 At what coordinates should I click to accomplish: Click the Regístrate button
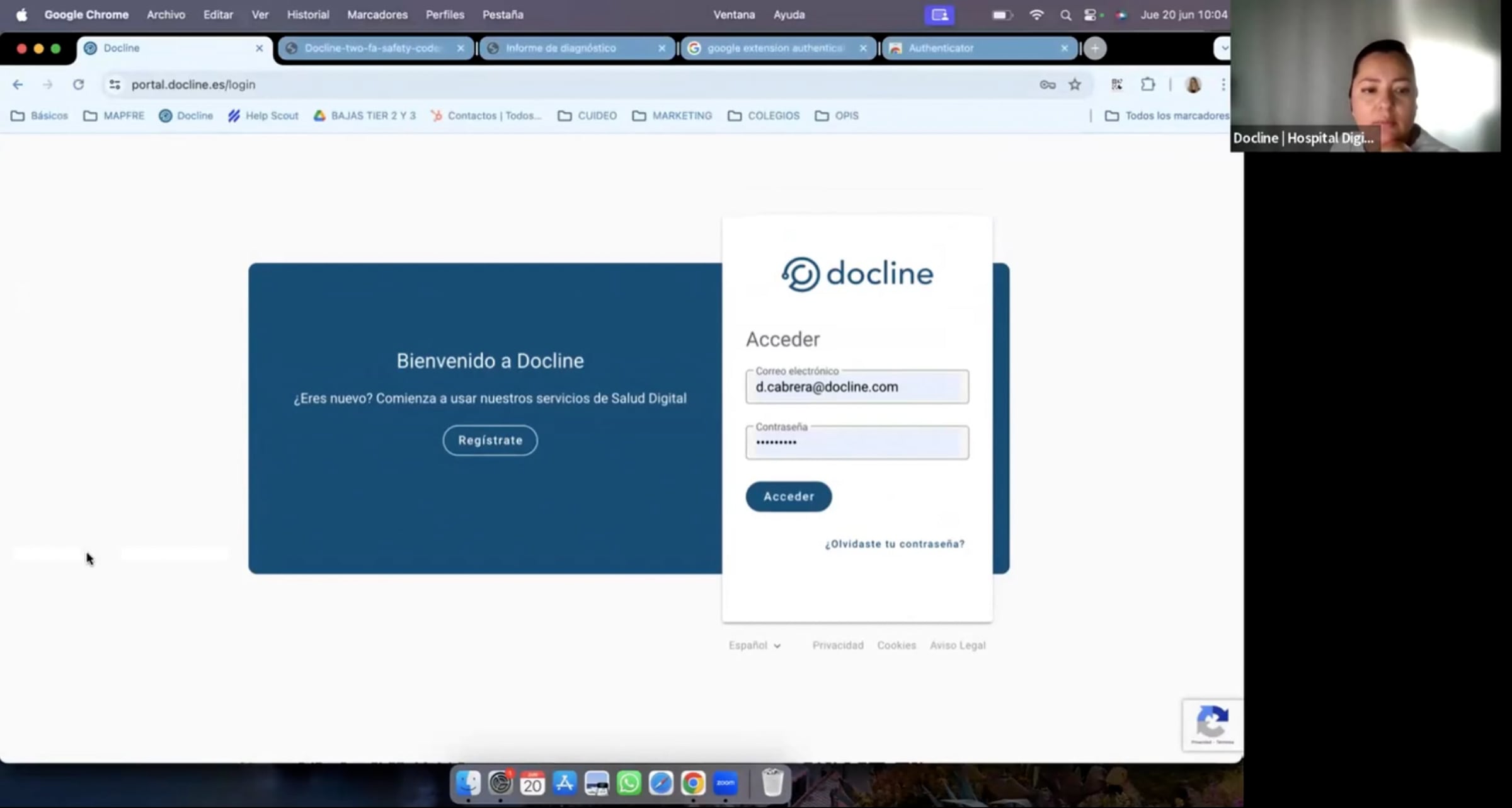(490, 440)
